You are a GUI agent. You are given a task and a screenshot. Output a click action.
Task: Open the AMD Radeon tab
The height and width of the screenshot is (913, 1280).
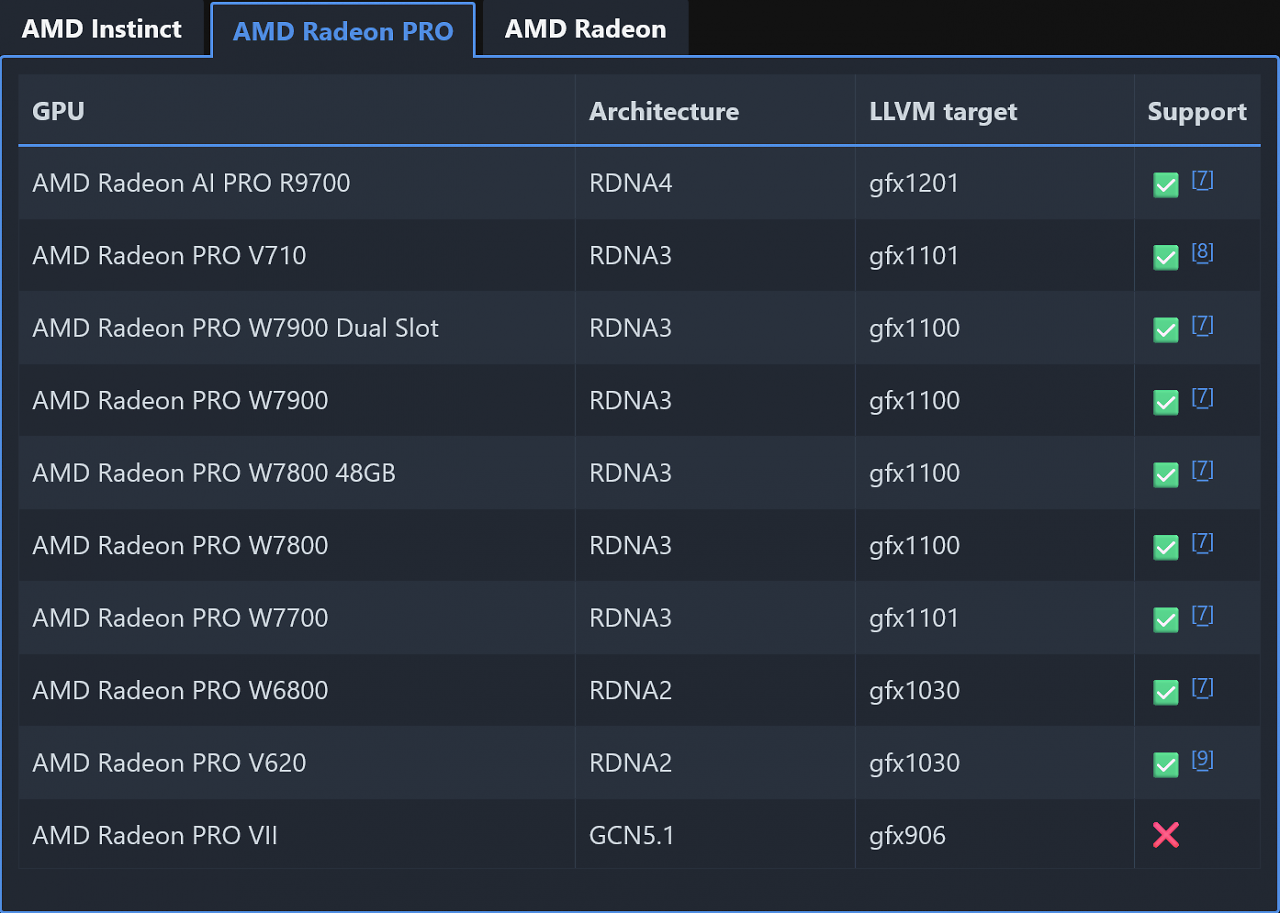click(x=584, y=29)
